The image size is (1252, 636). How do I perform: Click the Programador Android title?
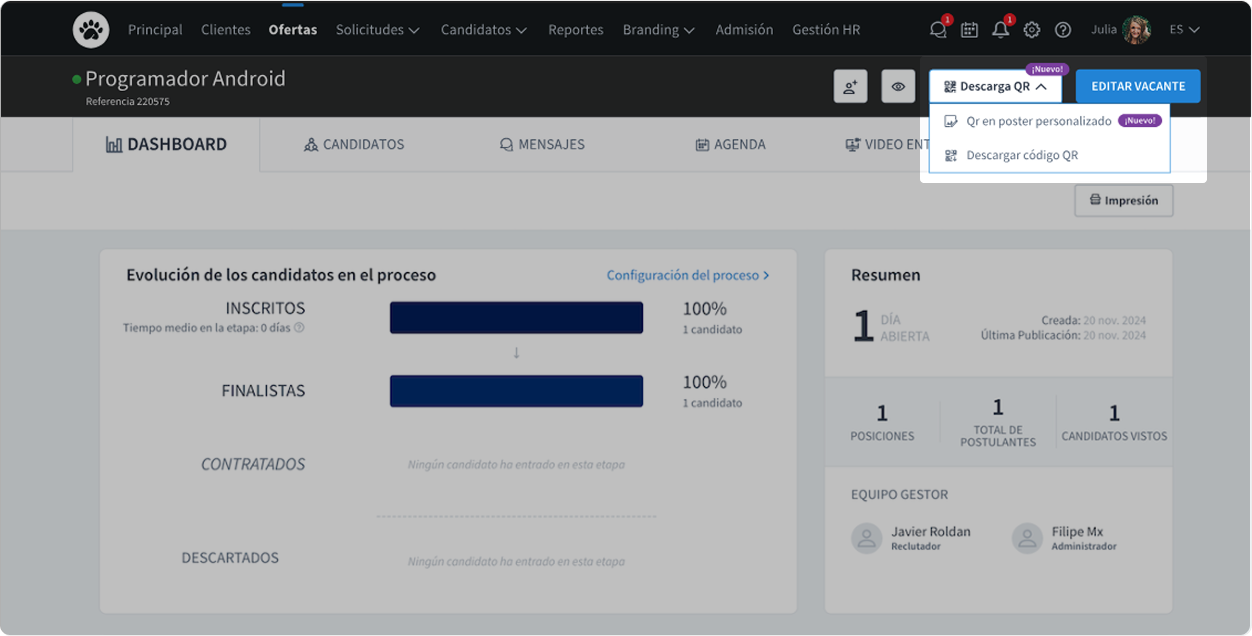coord(185,79)
